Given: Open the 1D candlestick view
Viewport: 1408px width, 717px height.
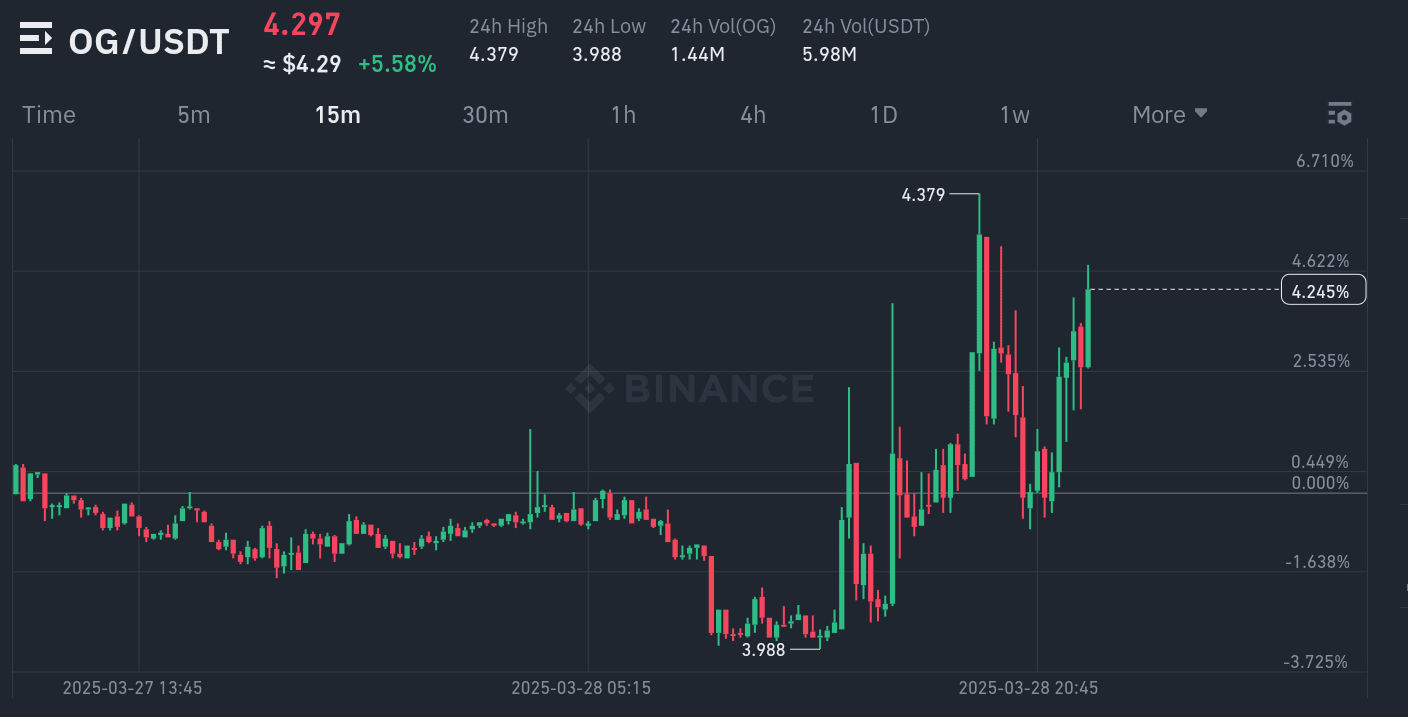Looking at the screenshot, I should click(883, 114).
